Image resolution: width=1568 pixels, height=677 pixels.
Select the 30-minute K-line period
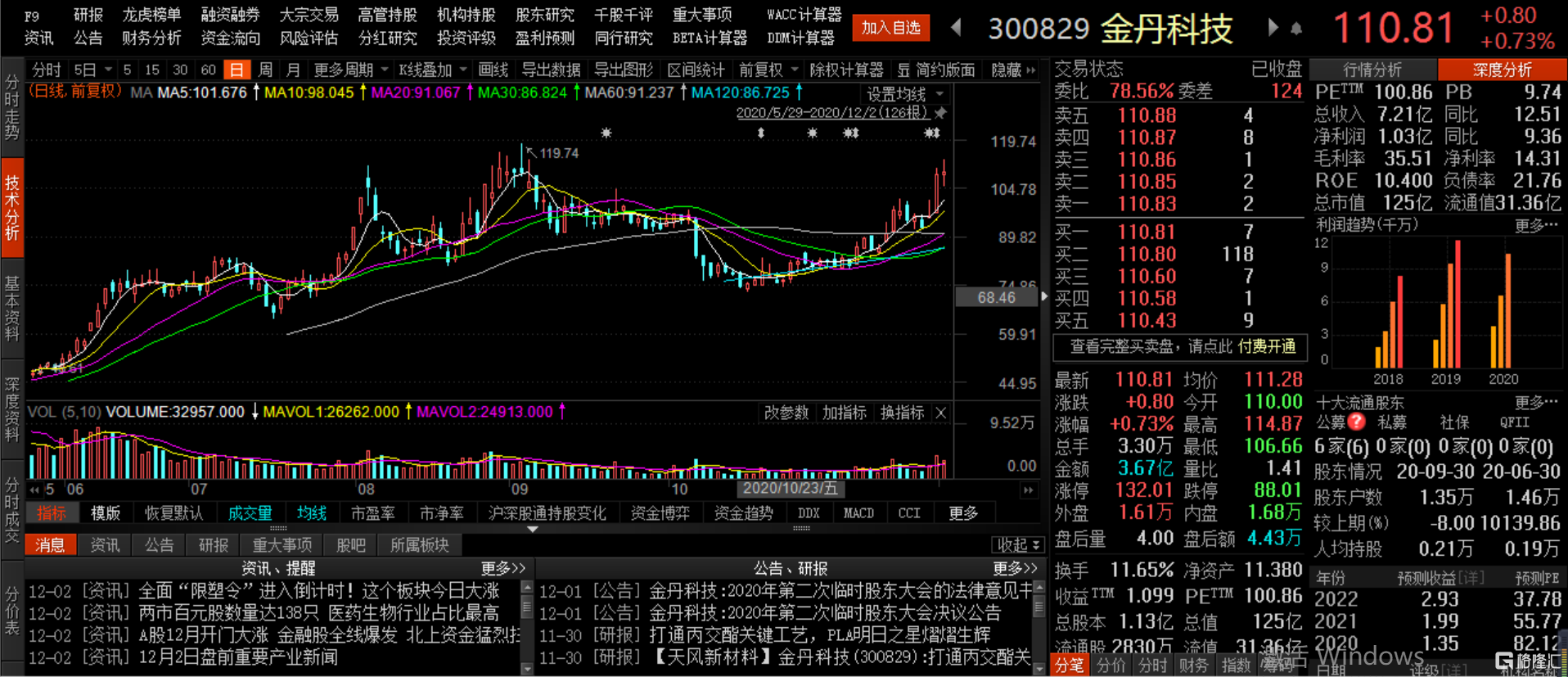(180, 70)
